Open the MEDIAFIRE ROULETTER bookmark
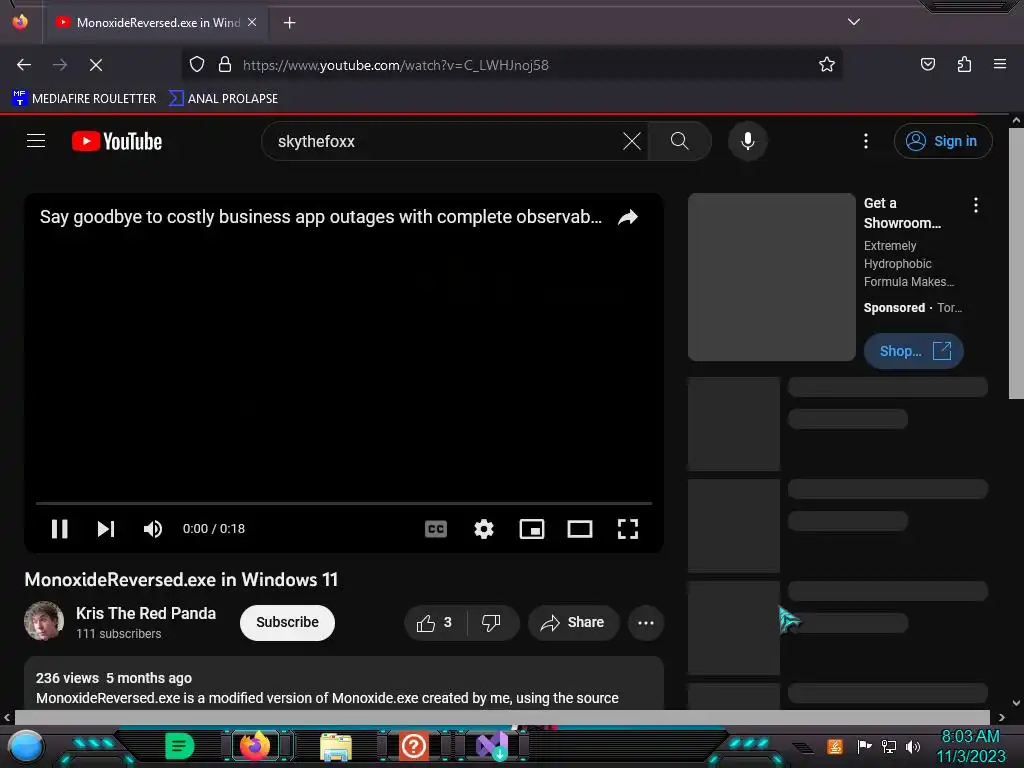Screen dimensions: 1024x768 84,99
